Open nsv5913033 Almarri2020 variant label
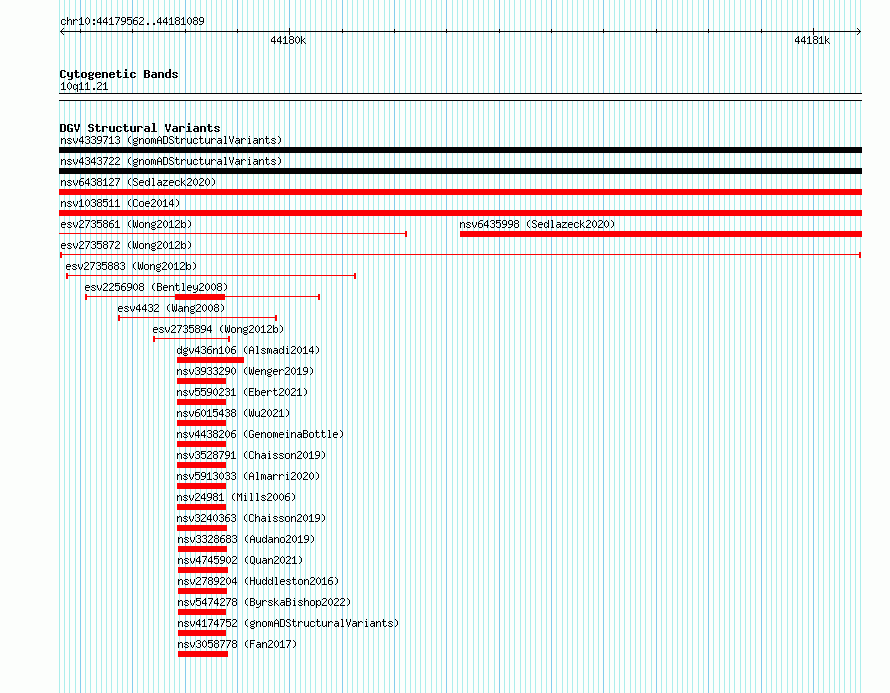890x693 pixels. pyautogui.click(x=248, y=476)
